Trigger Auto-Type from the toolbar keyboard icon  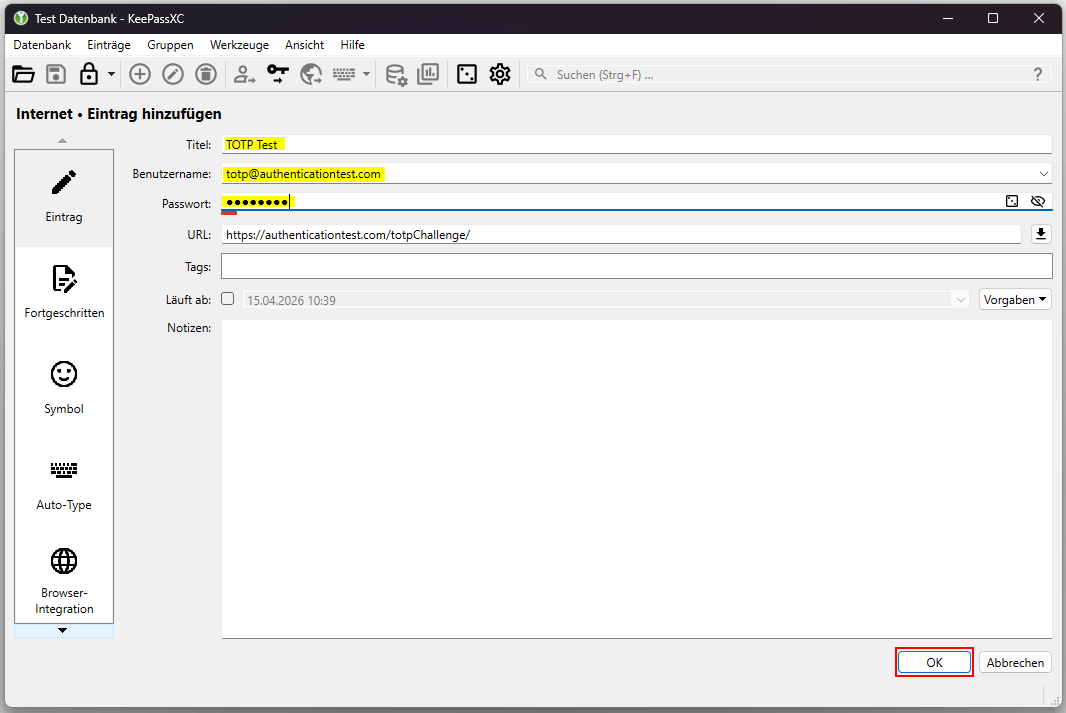[344, 74]
